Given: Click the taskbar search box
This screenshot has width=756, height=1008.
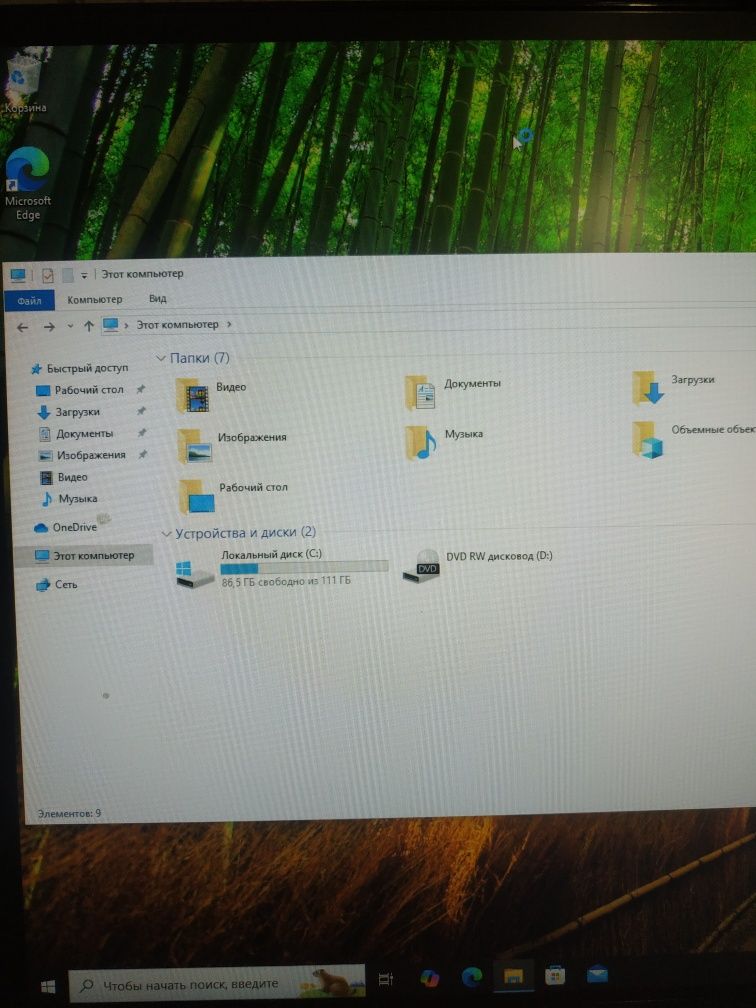Looking at the screenshot, I should [x=217, y=984].
